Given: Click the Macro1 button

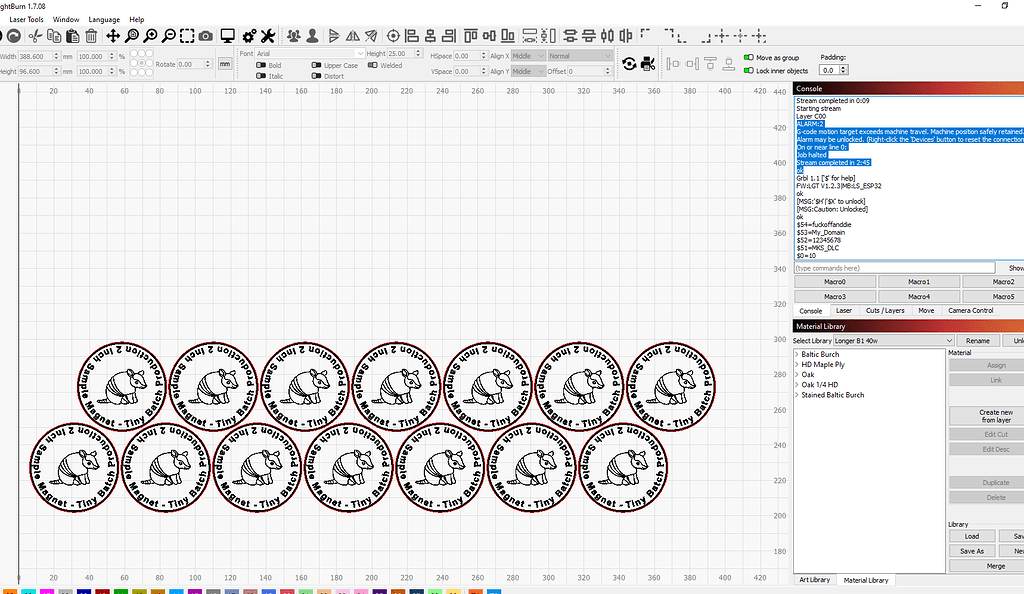Looking at the screenshot, I should click(919, 281).
